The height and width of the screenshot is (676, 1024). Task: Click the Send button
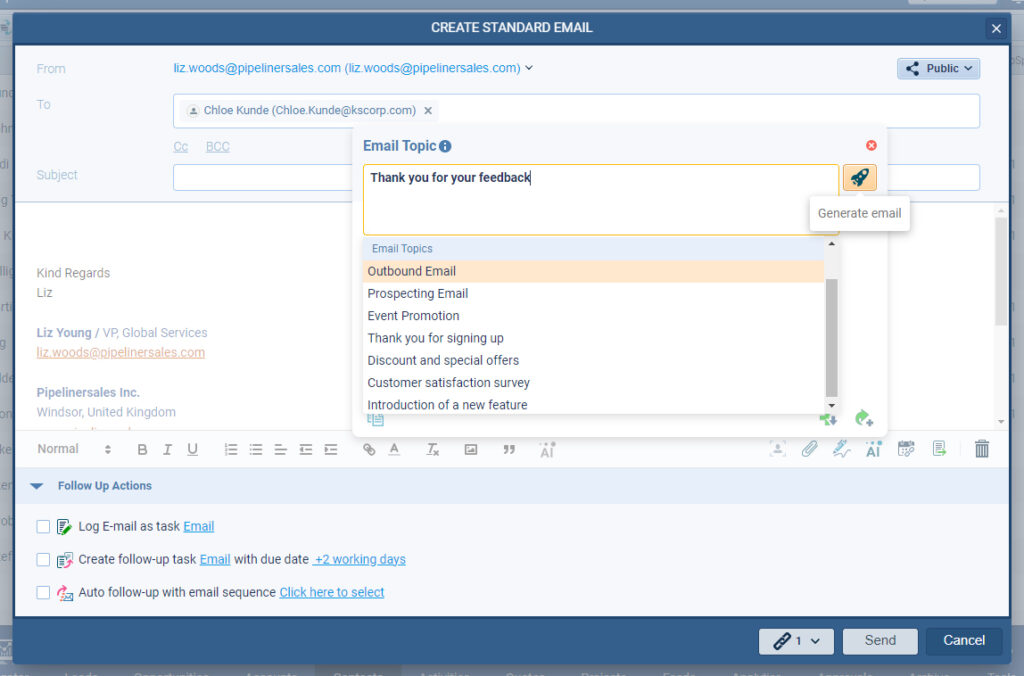[880, 641]
